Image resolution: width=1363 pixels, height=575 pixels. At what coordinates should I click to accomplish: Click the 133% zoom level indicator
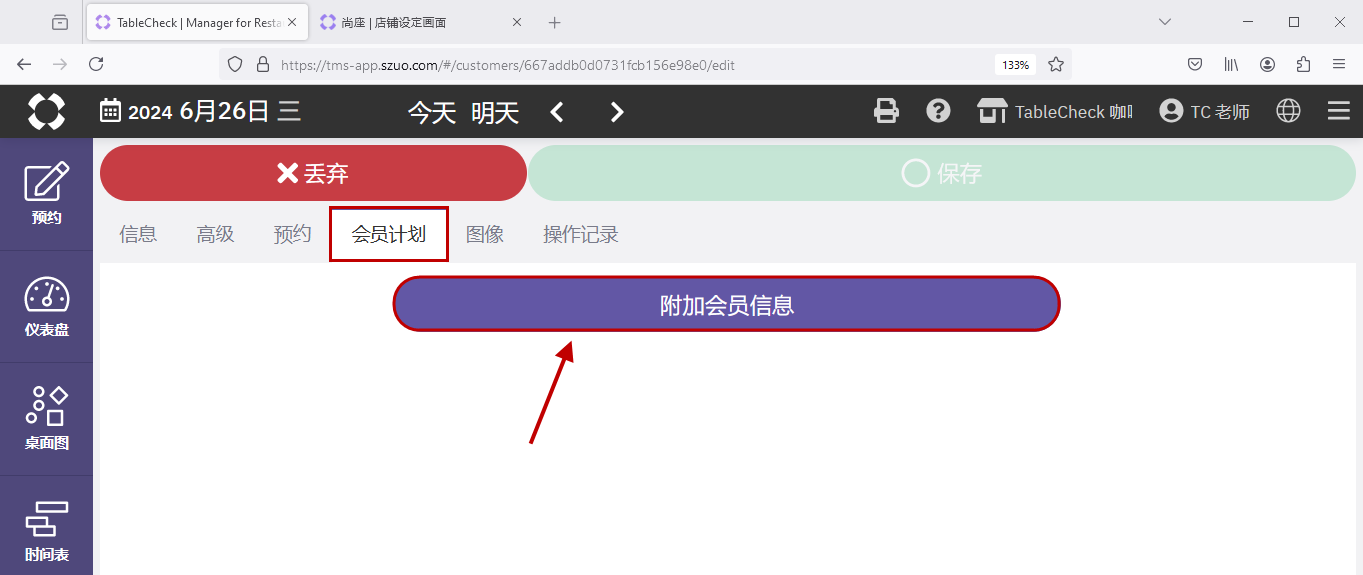coord(1015,64)
